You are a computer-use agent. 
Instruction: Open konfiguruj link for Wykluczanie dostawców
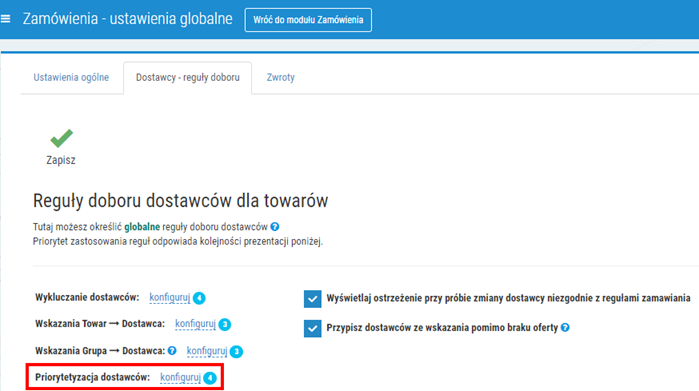[x=169, y=297]
